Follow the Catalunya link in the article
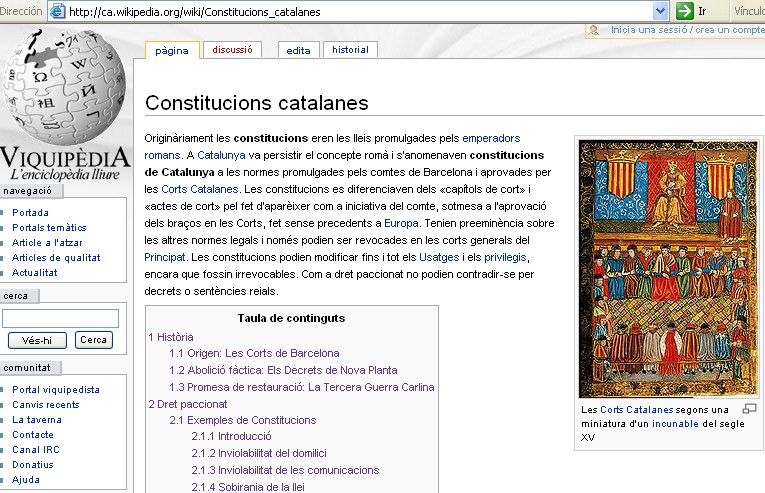 [221, 155]
